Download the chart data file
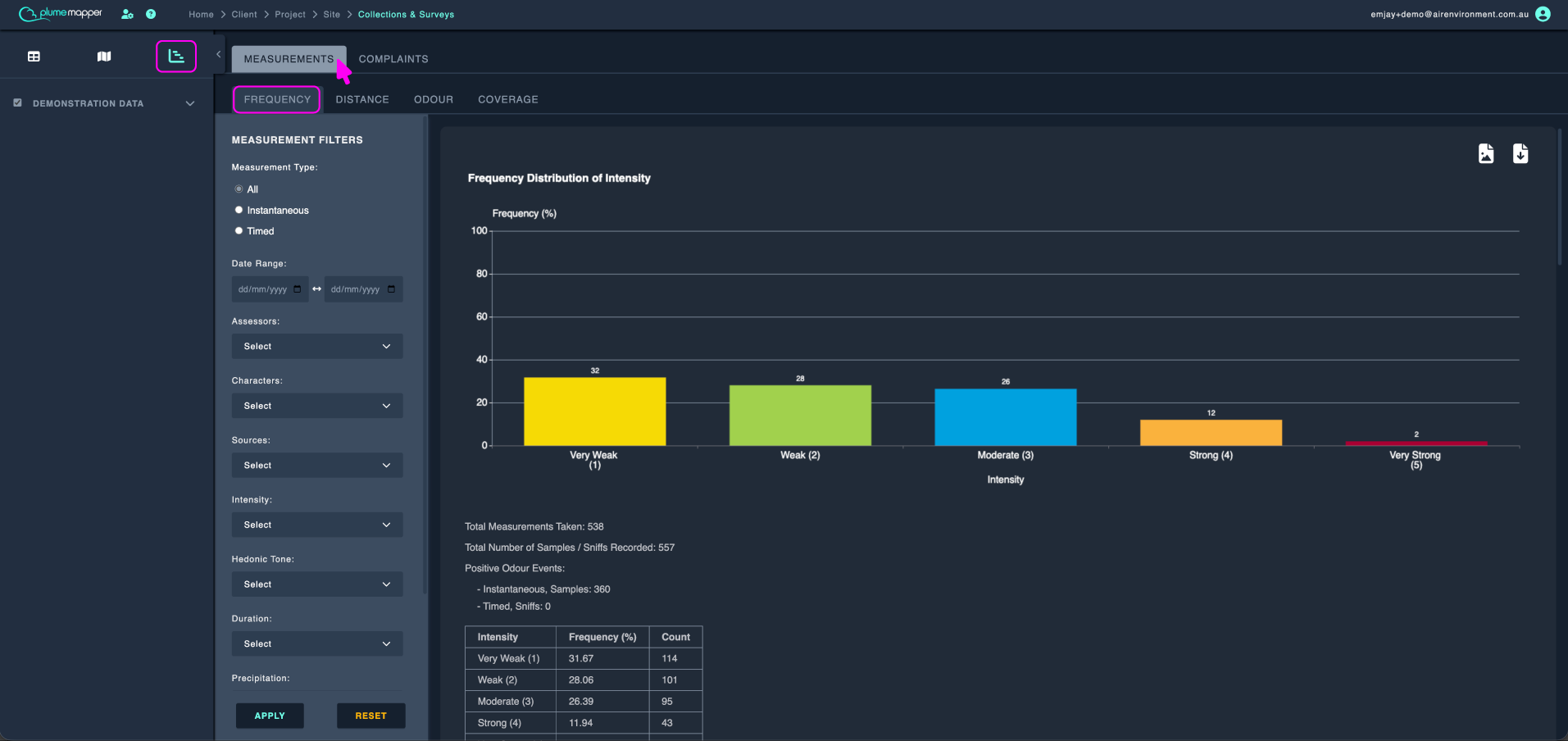The image size is (1568, 741). tap(1520, 153)
